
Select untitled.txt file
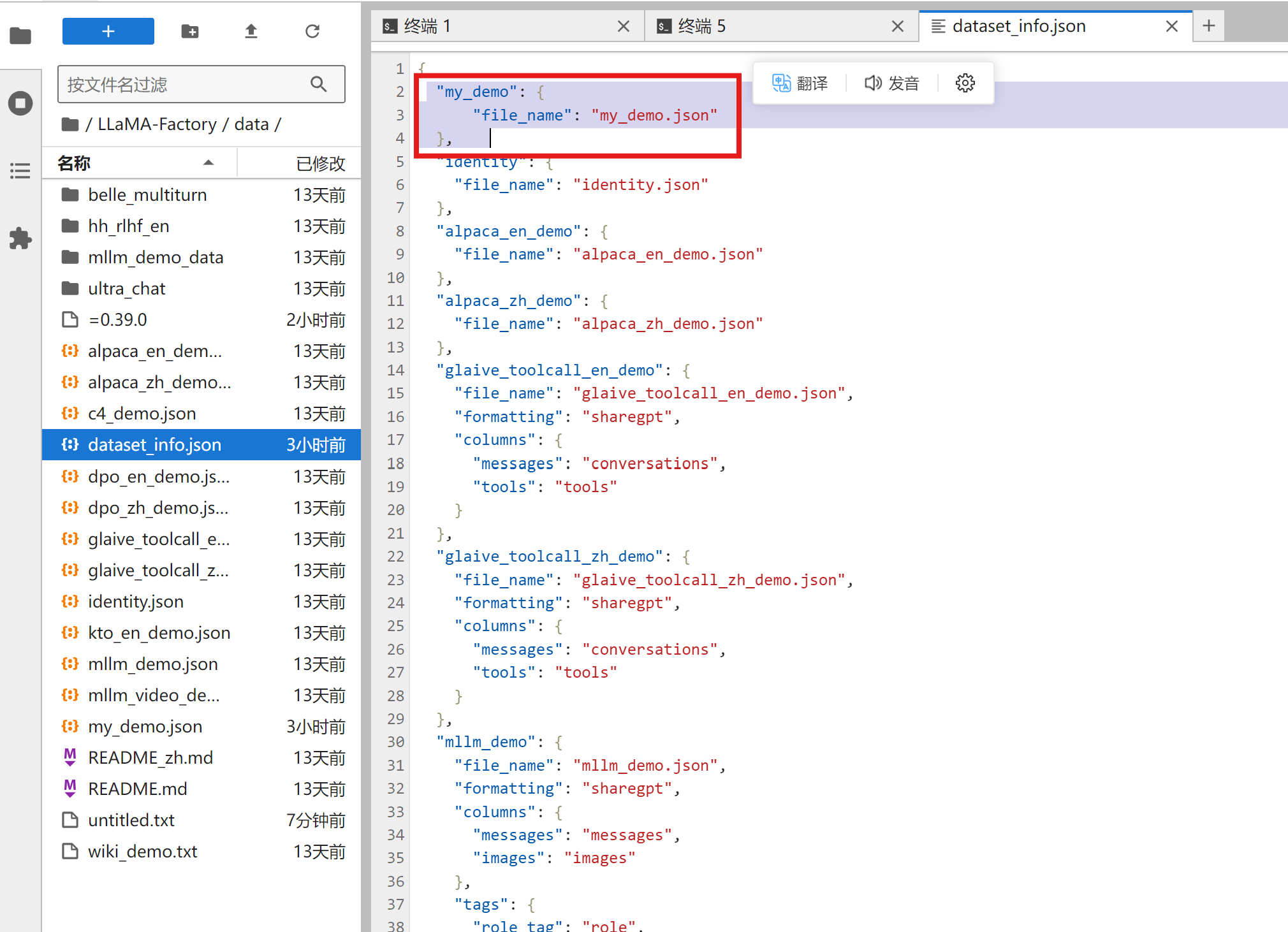(x=201, y=820)
